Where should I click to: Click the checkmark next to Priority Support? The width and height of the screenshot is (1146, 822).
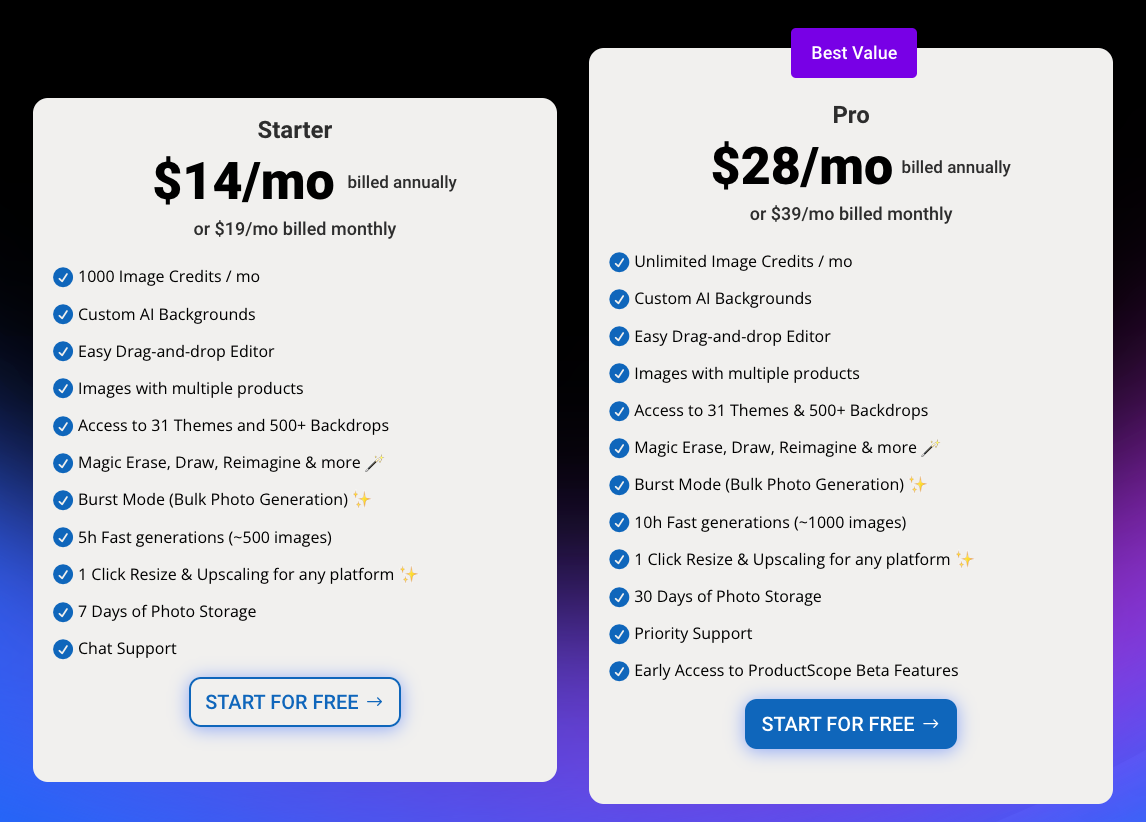click(619, 634)
